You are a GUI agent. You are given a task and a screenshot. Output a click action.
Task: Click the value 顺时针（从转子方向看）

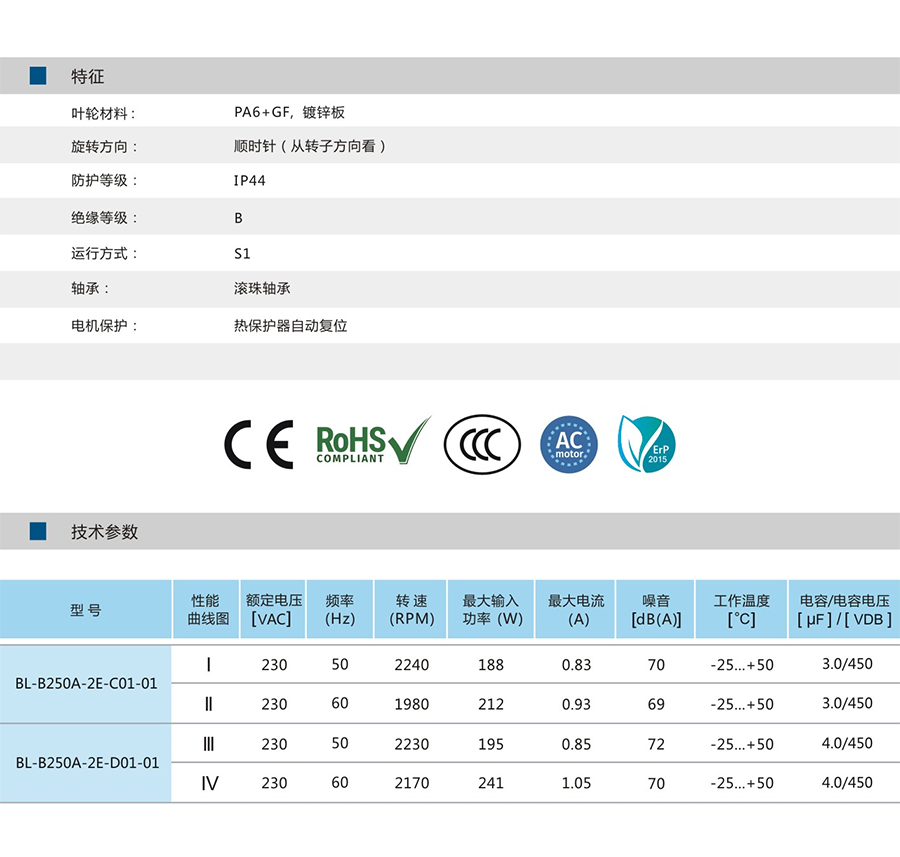click(310, 146)
